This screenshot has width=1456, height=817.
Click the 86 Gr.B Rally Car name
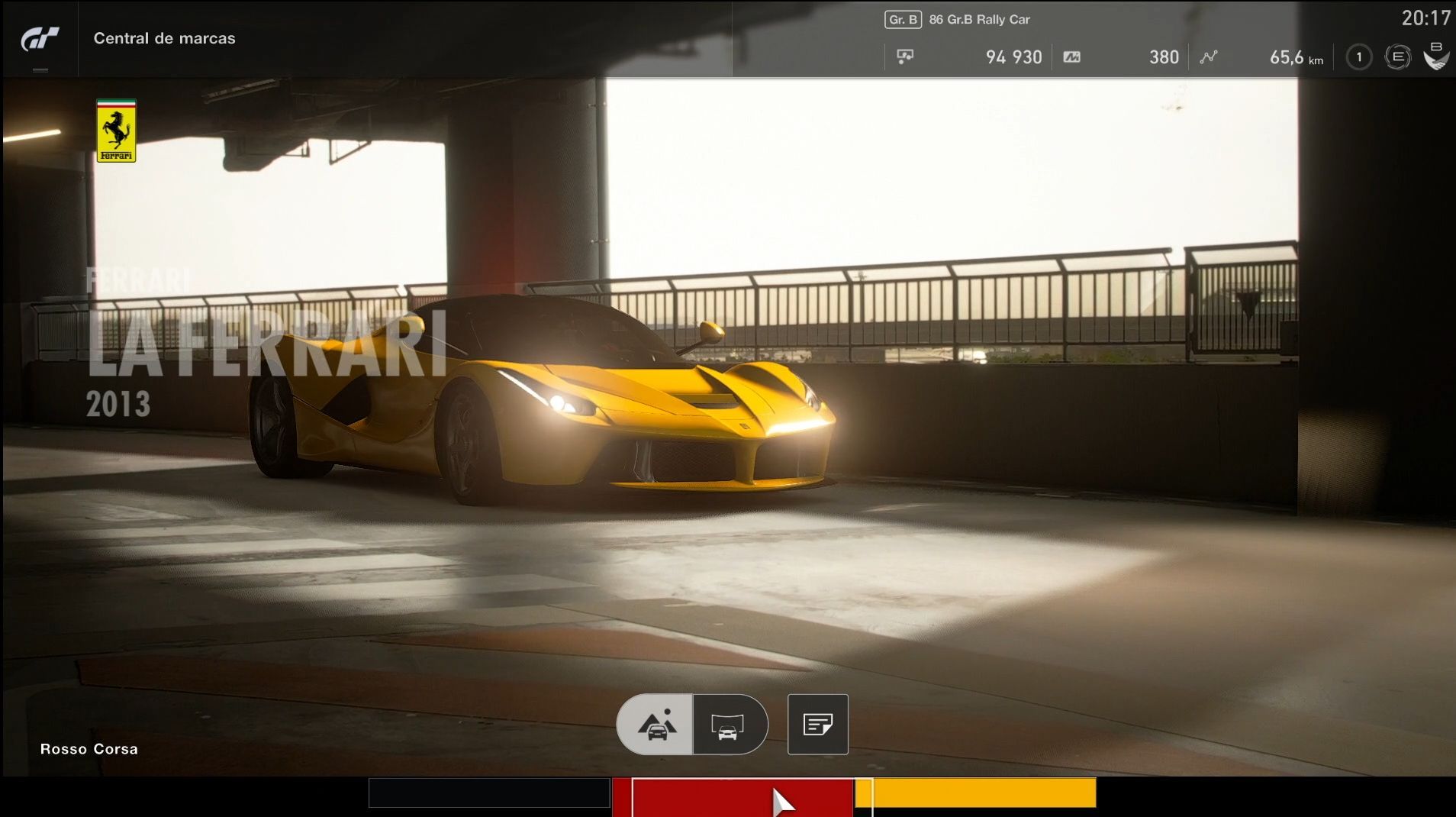coord(979,20)
